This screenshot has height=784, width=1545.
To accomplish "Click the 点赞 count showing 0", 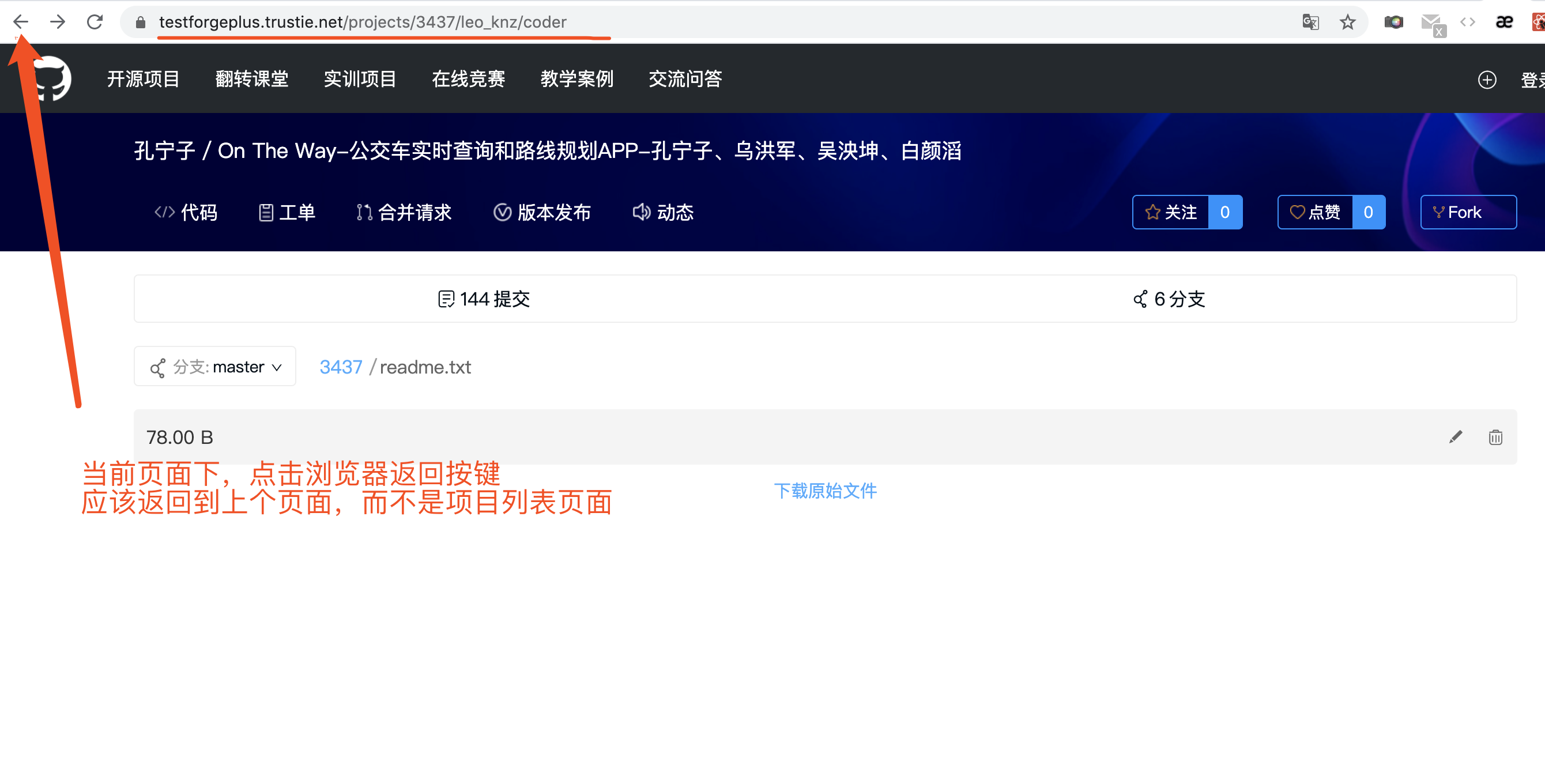I will point(1369,212).
